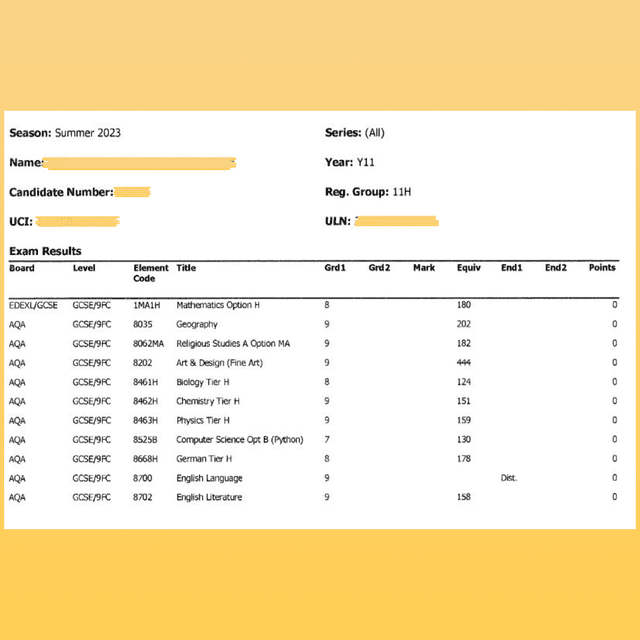Click the Dist. value for English Language
This screenshot has width=640, height=640.
(509, 478)
